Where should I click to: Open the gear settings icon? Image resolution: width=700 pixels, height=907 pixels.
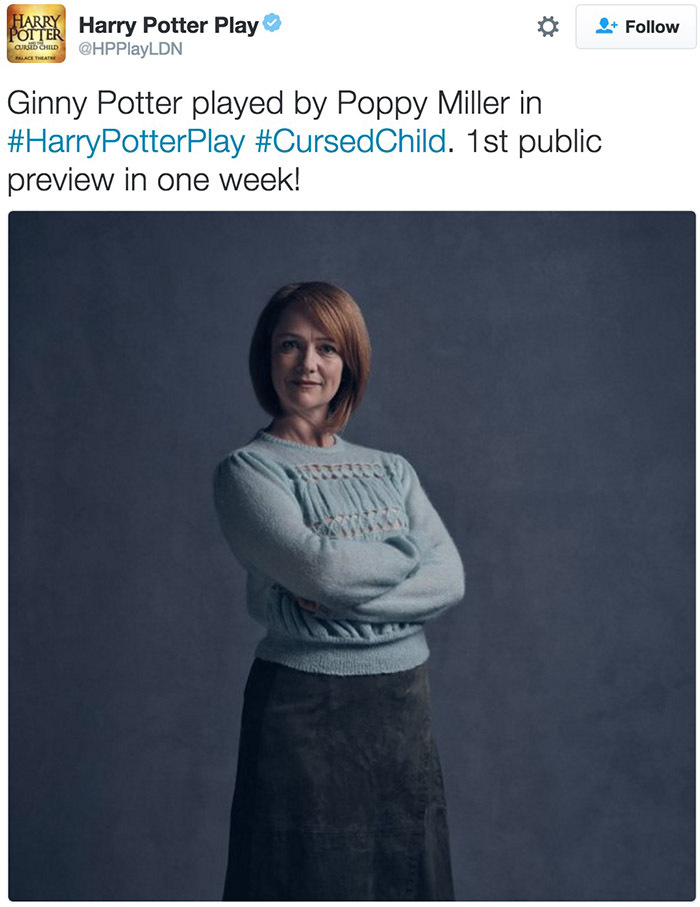547,27
